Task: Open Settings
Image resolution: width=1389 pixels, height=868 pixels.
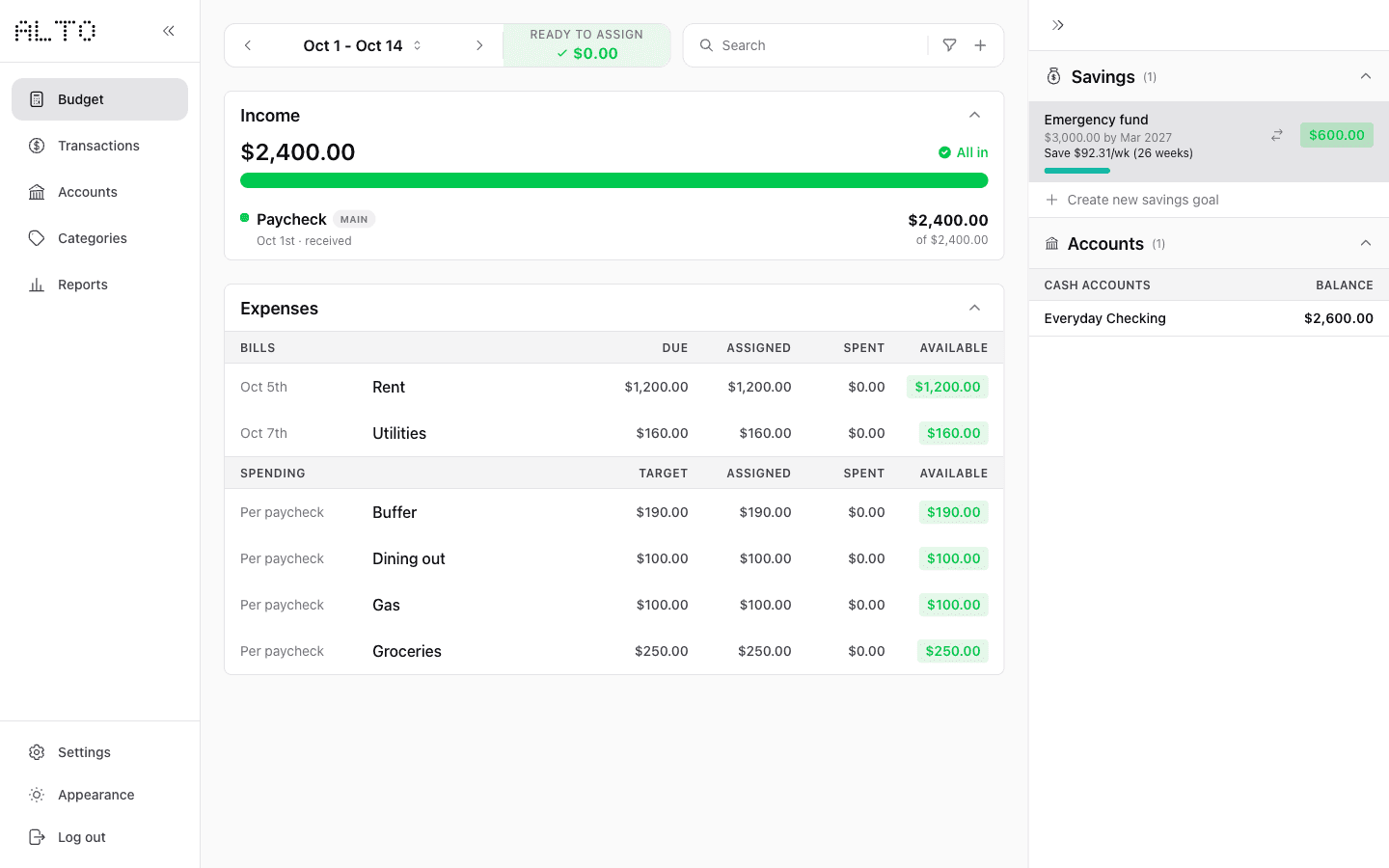Action: coord(99,752)
